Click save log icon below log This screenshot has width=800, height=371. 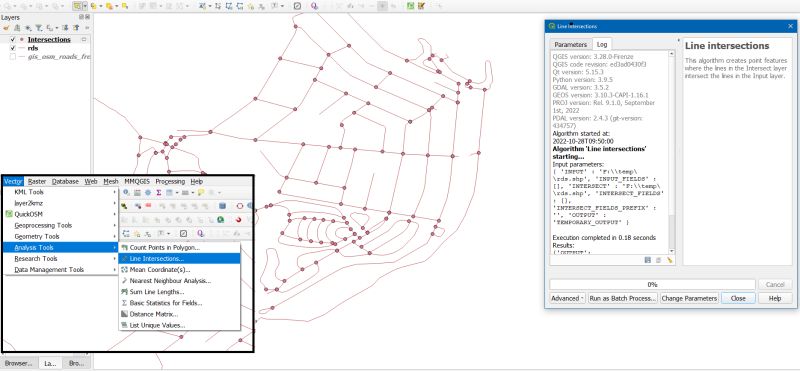(x=647, y=260)
